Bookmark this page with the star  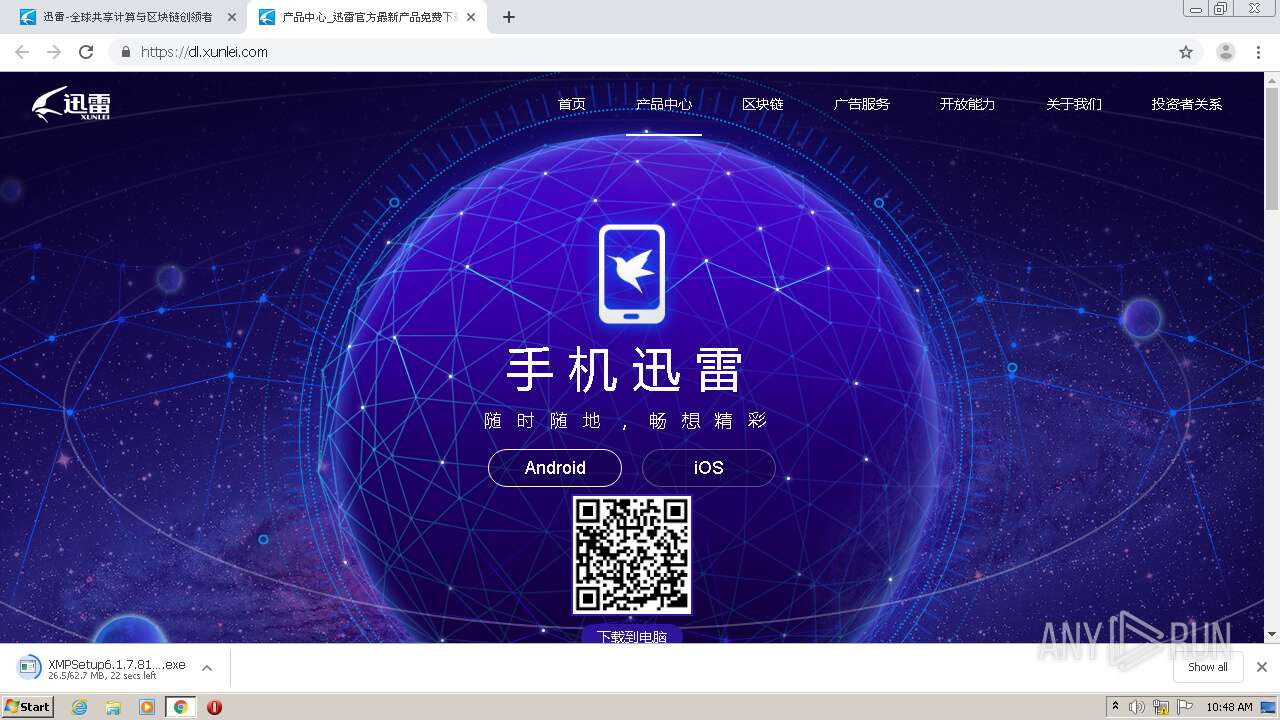tap(1186, 52)
